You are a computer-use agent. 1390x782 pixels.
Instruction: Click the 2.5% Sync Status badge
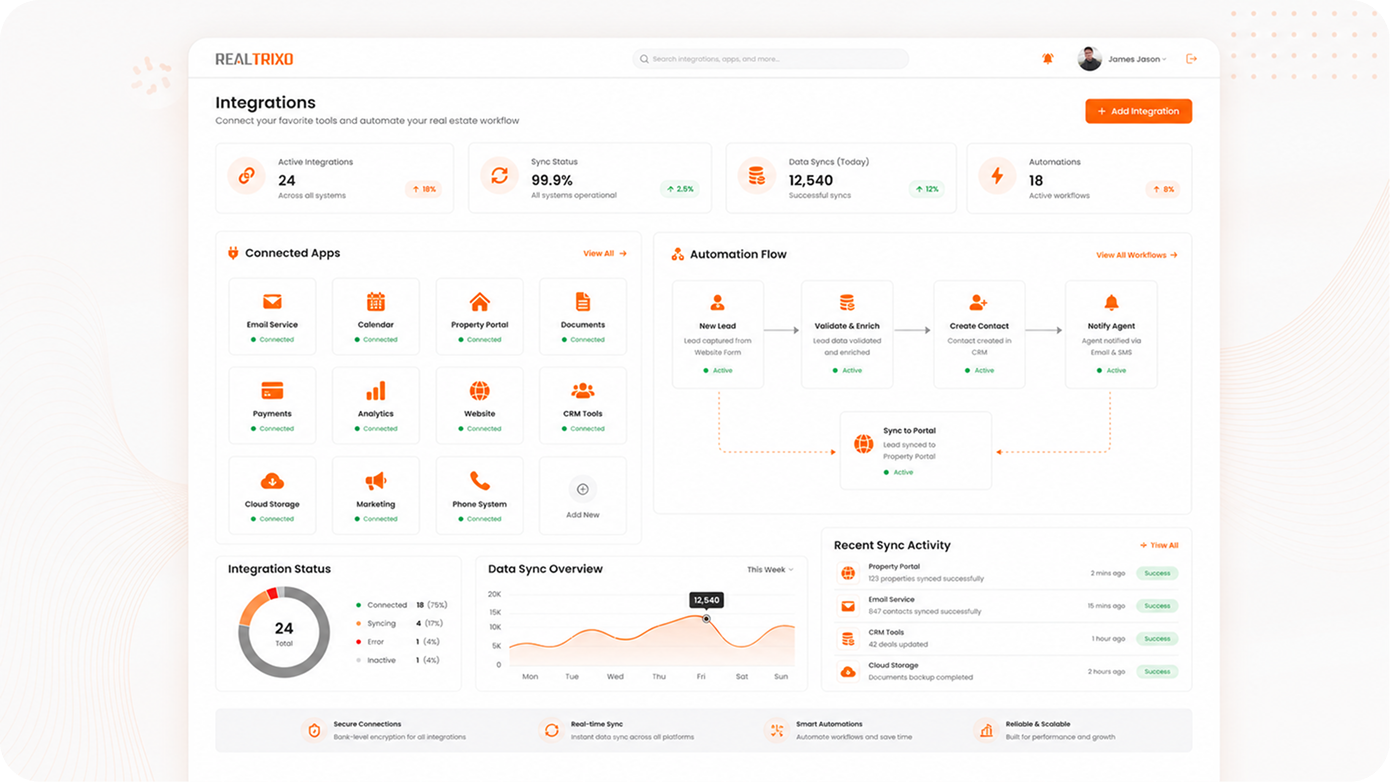point(680,189)
